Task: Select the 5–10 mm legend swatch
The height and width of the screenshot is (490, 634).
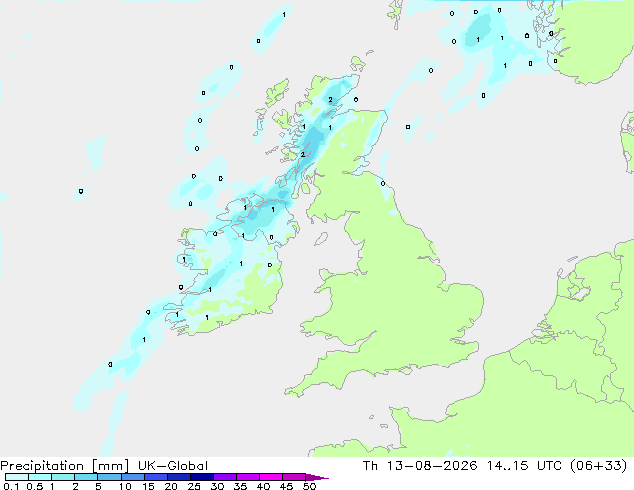Action: 109,477
